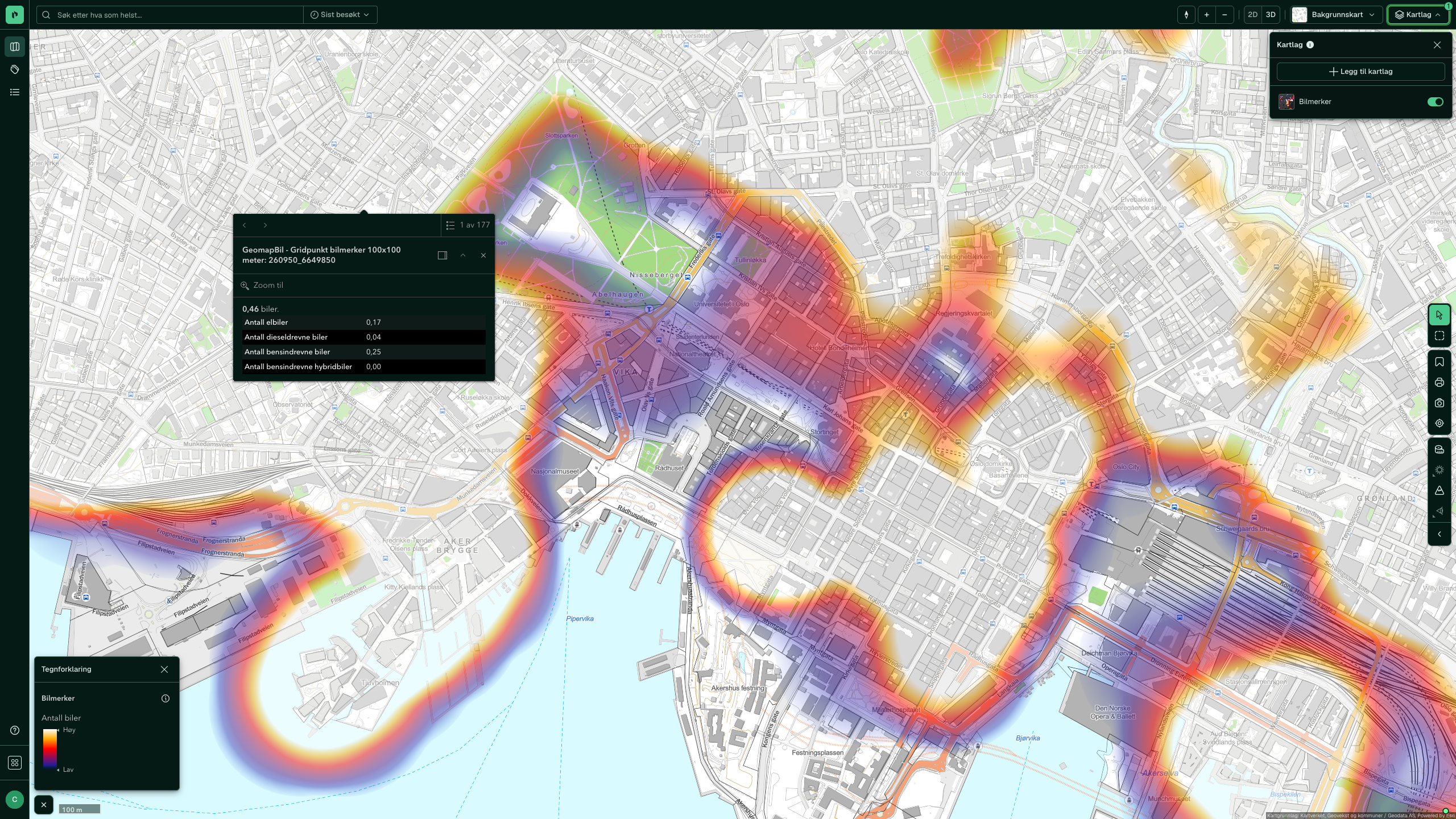1456x819 pixels.
Task: Toggle the Bilmerker layer off
Action: point(1435,102)
